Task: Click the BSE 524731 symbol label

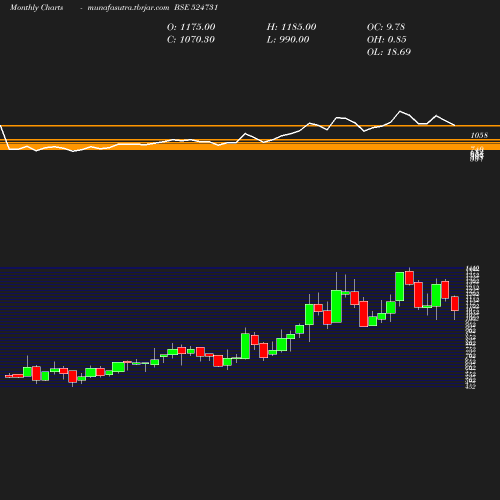Action: (196, 7)
